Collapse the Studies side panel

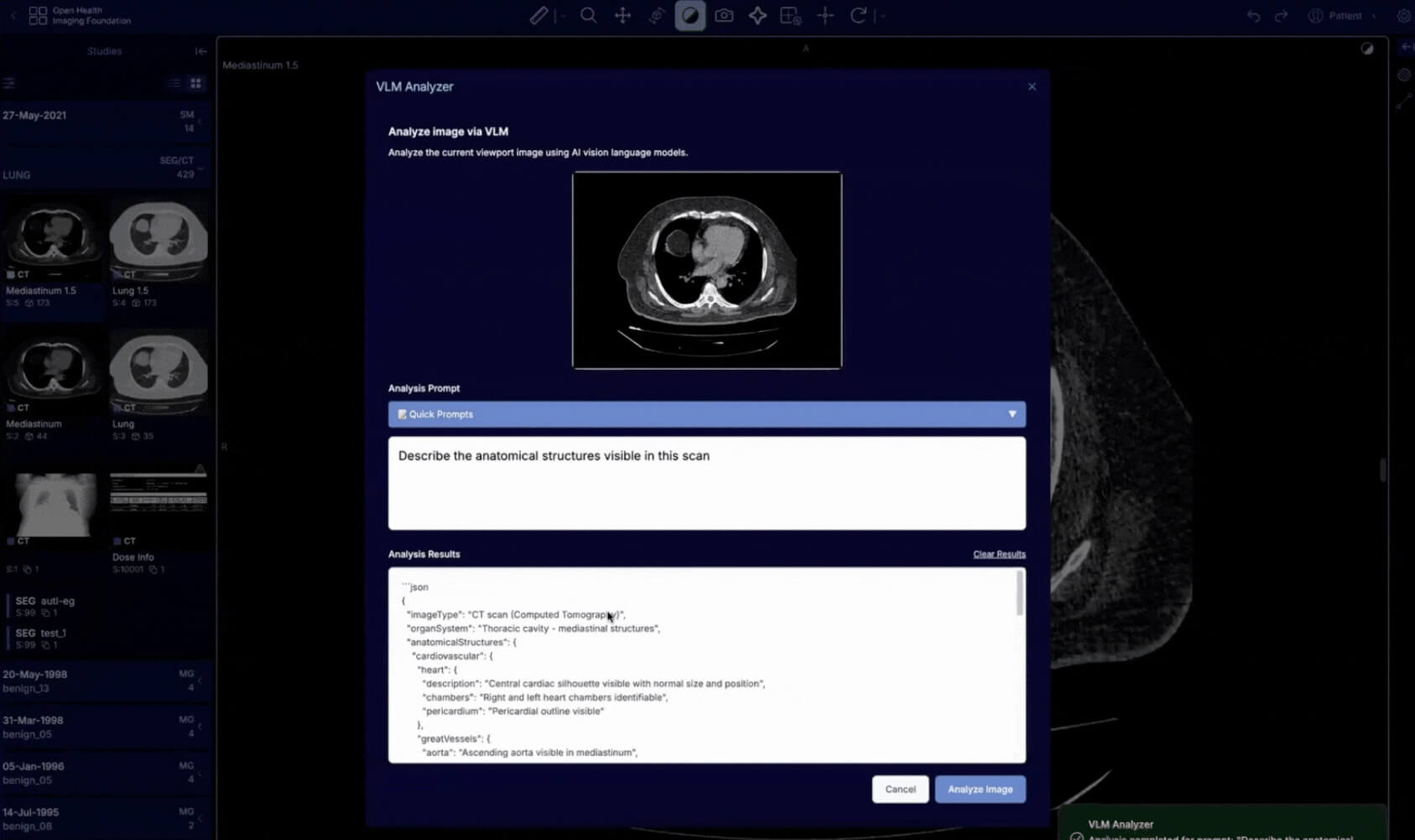[x=200, y=51]
